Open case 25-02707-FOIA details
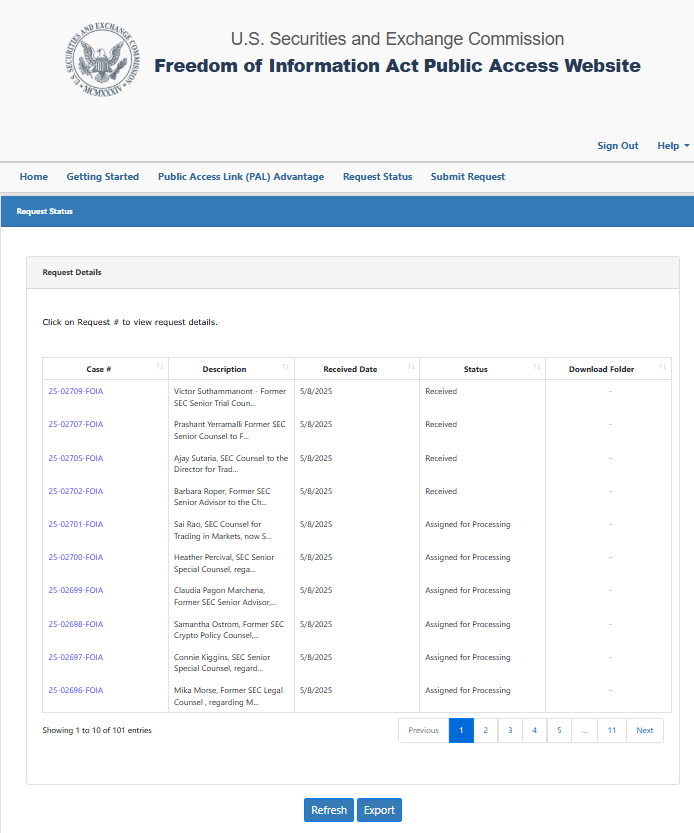The image size is (694, 833). click(75, 424)
